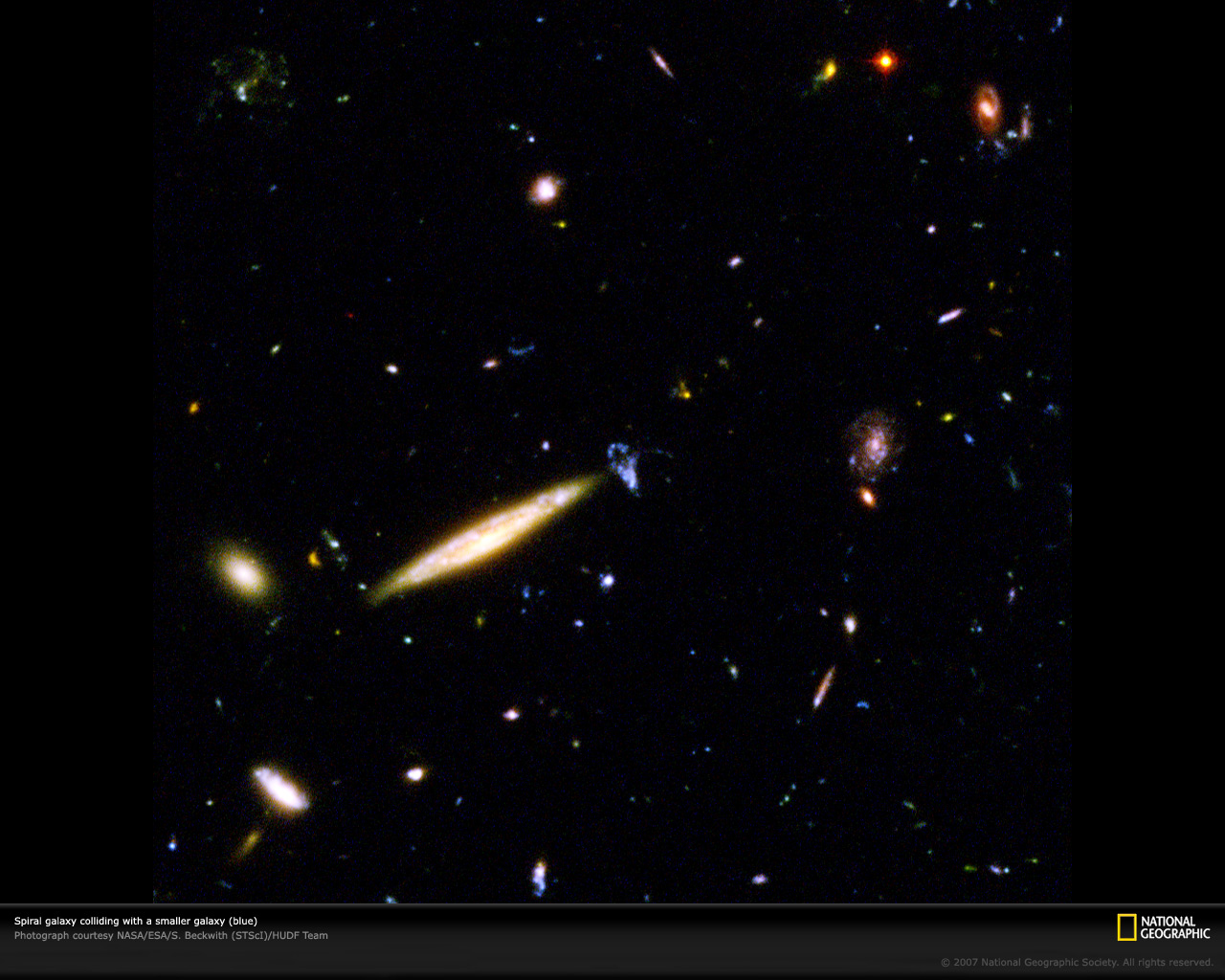Click the 2007 National Geographic Society copyright notice
This screenshot has width=1225, height=980.
click(x=1077, y=962)
